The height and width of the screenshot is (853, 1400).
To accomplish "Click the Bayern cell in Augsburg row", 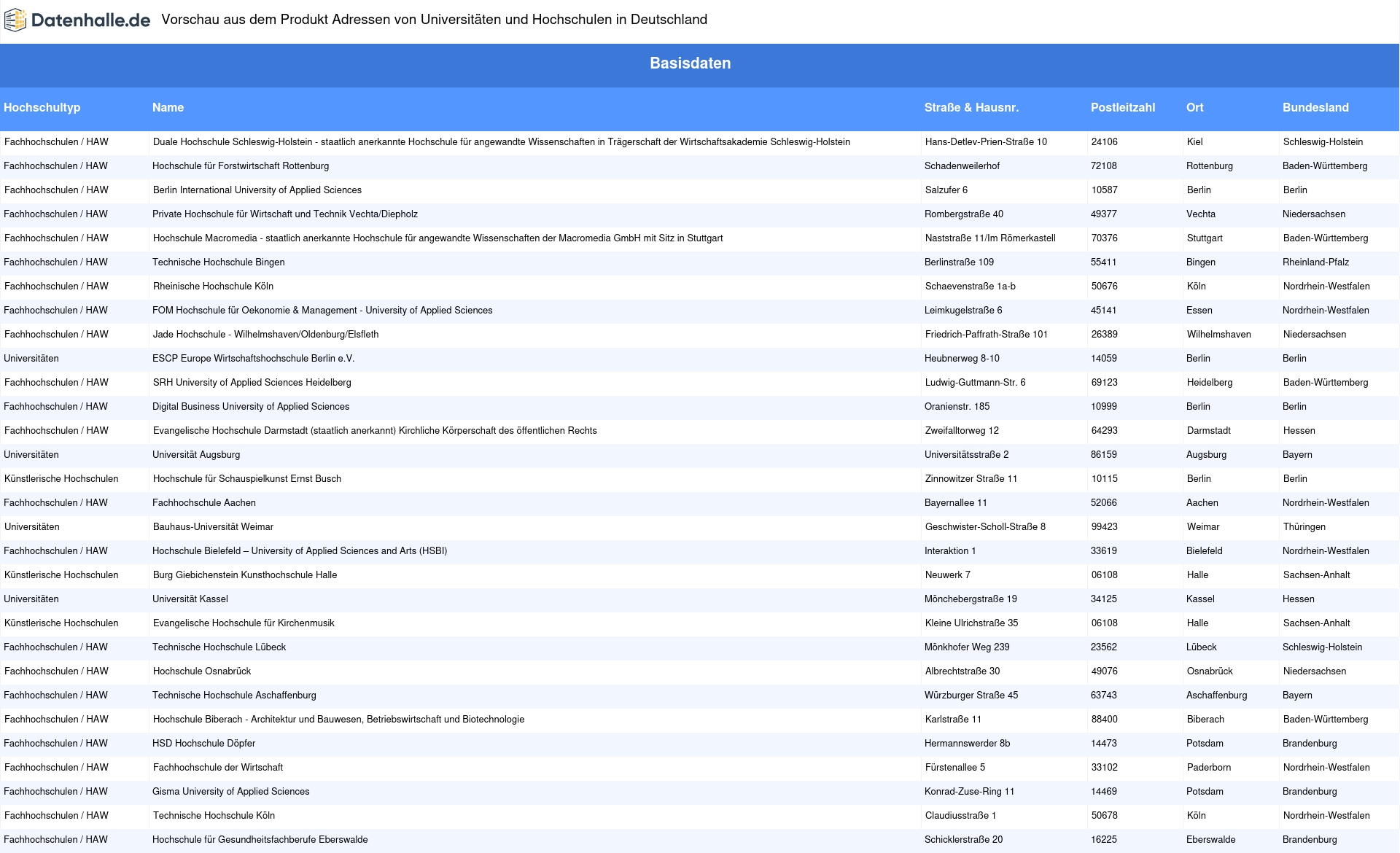I will coord(1297,455).
